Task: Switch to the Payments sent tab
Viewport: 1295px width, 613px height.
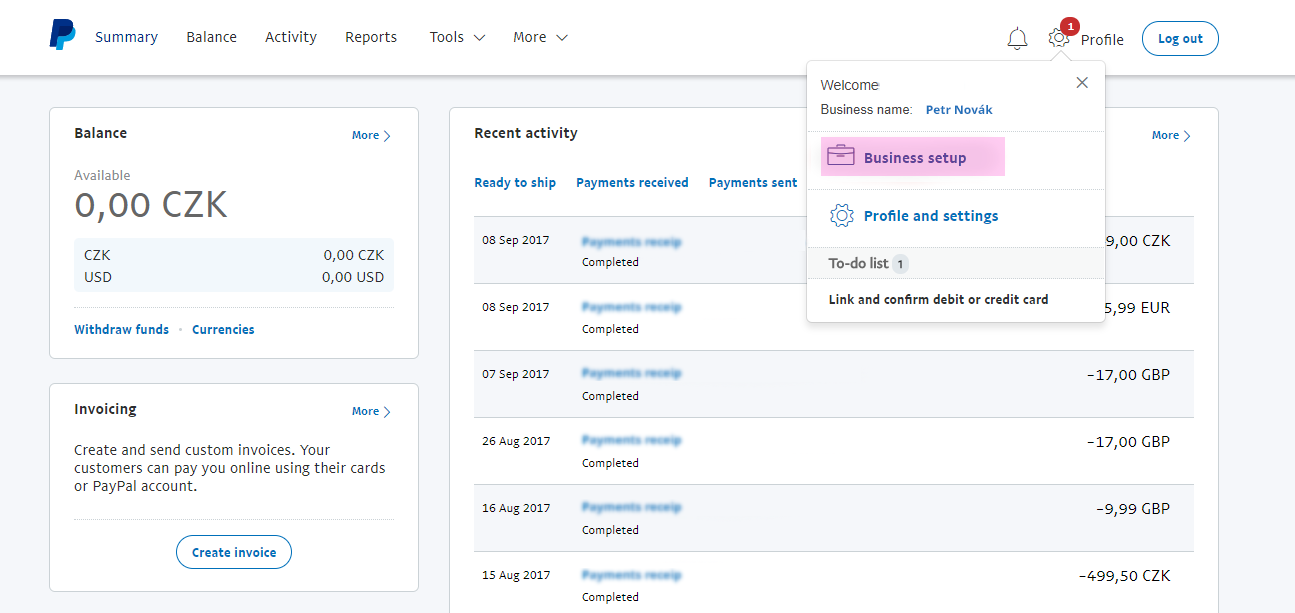Action: pyautogui.click(x=753, y=183)
